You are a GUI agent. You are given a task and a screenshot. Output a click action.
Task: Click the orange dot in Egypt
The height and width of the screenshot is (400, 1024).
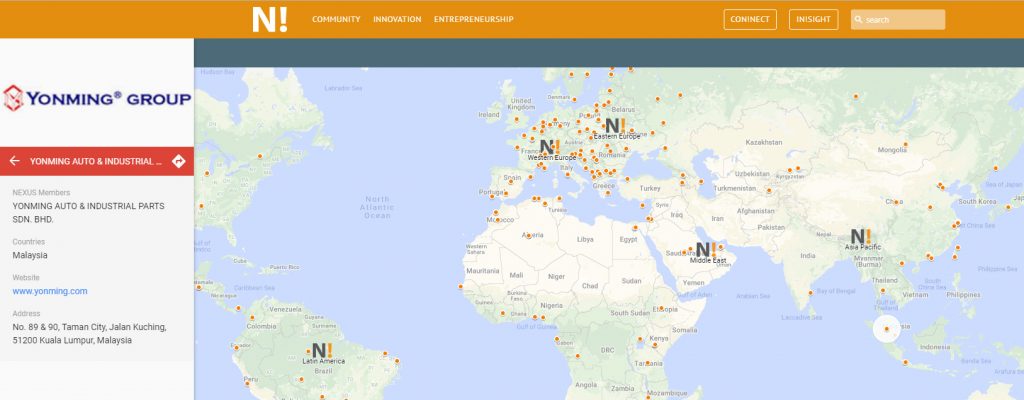[635, 228]
